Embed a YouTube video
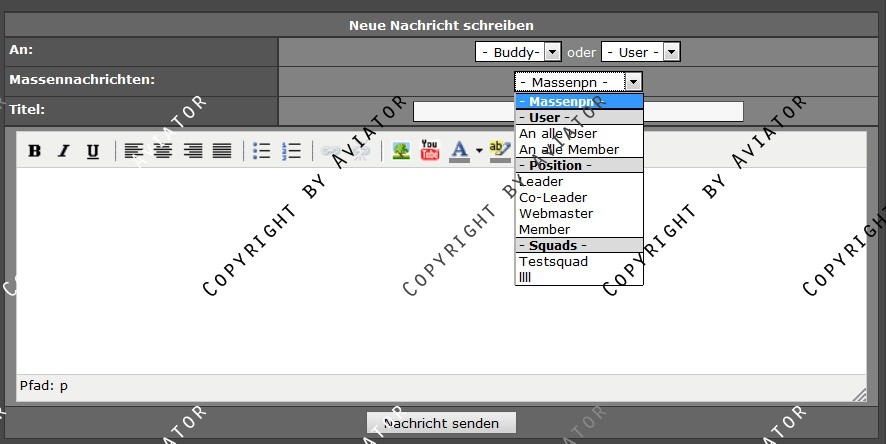 430,151
